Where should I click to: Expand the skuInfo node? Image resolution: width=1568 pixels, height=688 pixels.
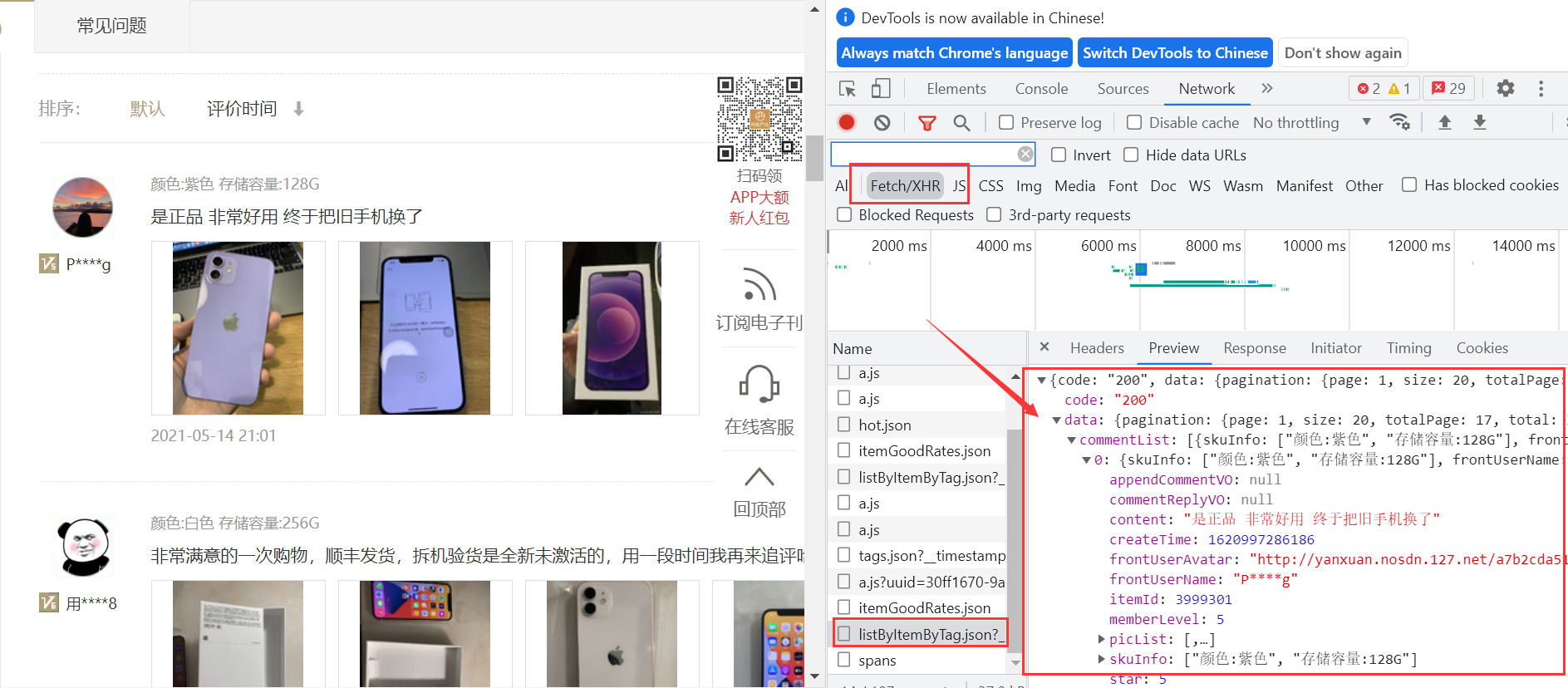pos(1102,659)
